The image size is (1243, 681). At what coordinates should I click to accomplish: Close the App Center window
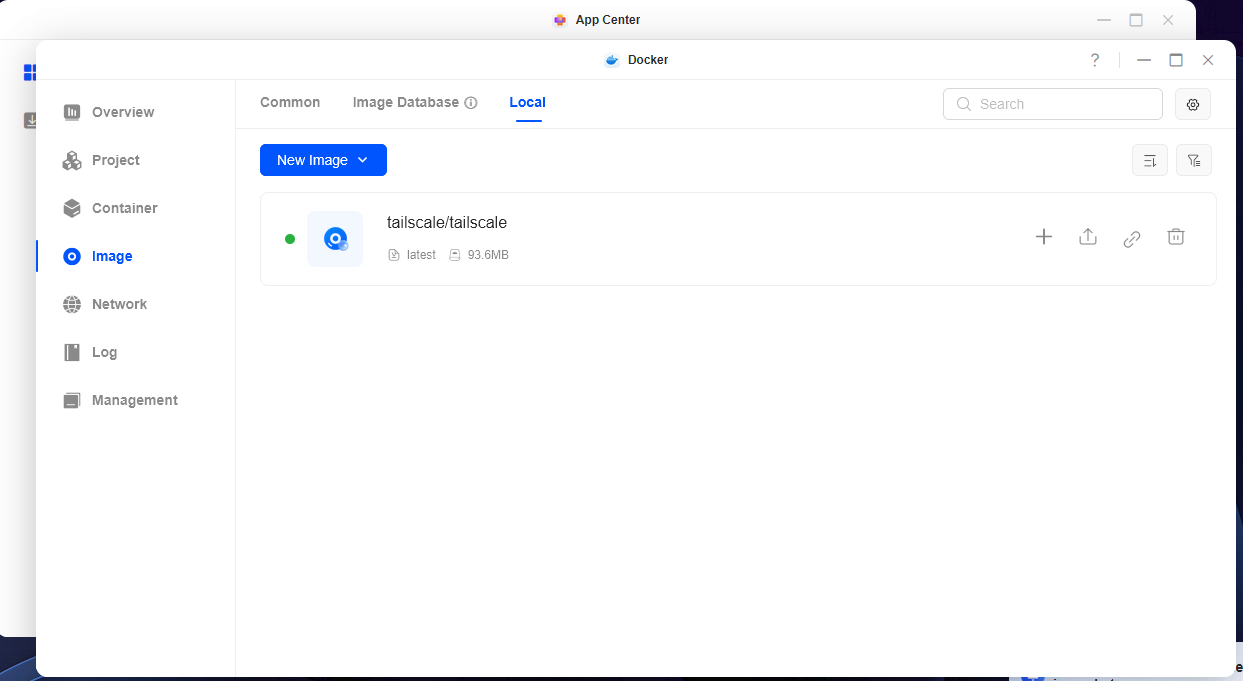click(1168, 20)
